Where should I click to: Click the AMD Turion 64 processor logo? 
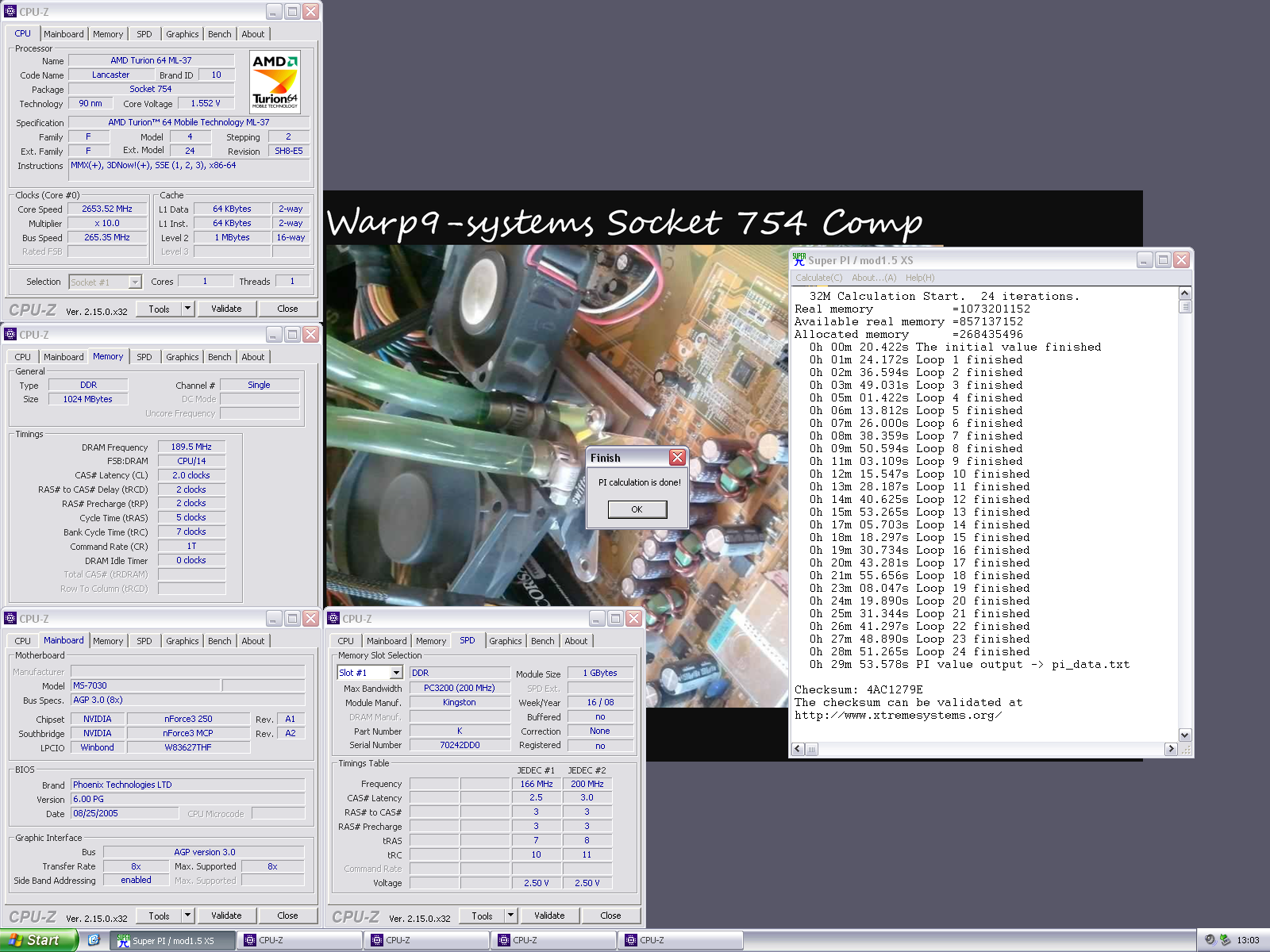coord(275,82)
